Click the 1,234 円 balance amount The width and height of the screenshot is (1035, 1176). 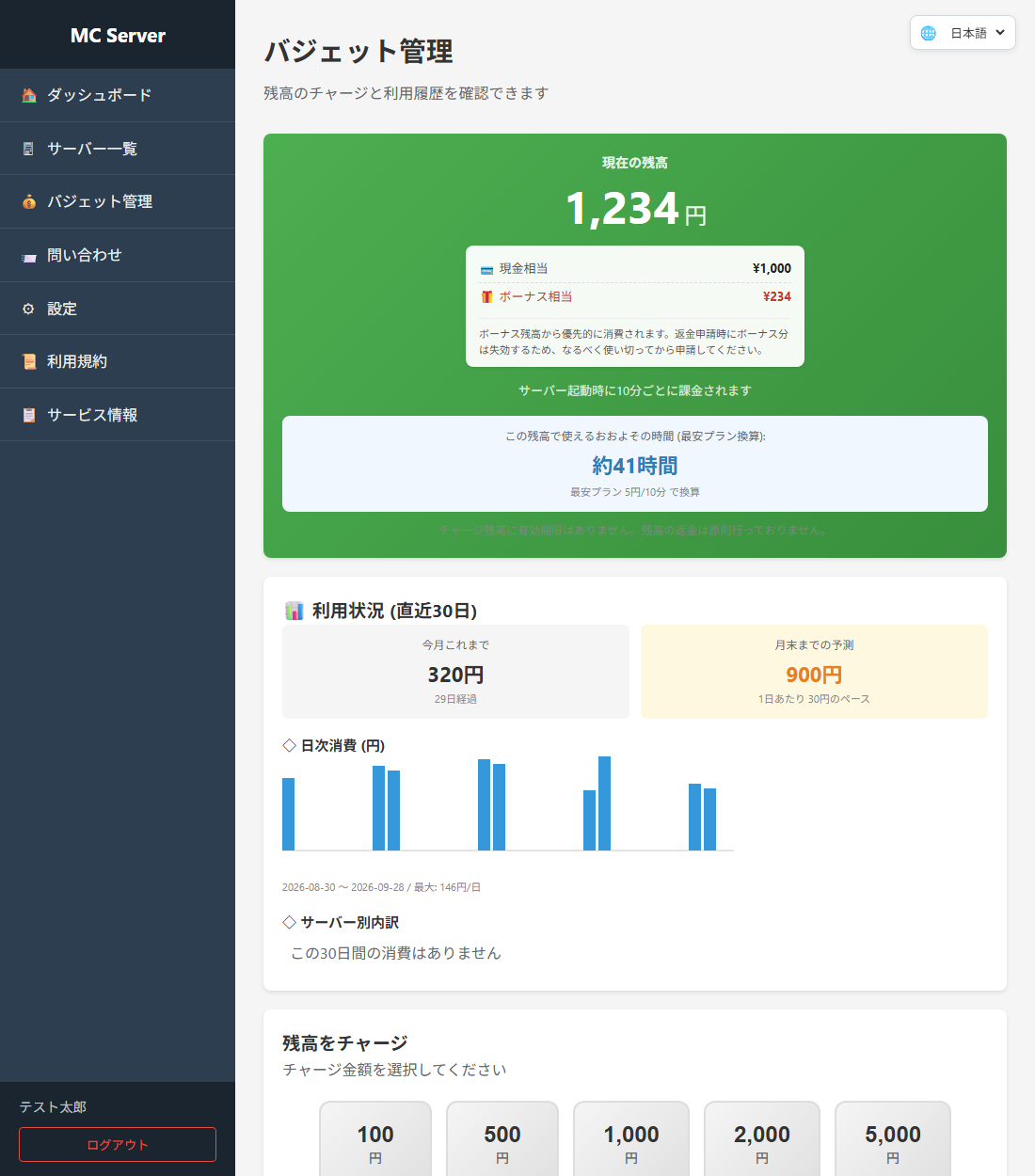(x=635, y=209)
